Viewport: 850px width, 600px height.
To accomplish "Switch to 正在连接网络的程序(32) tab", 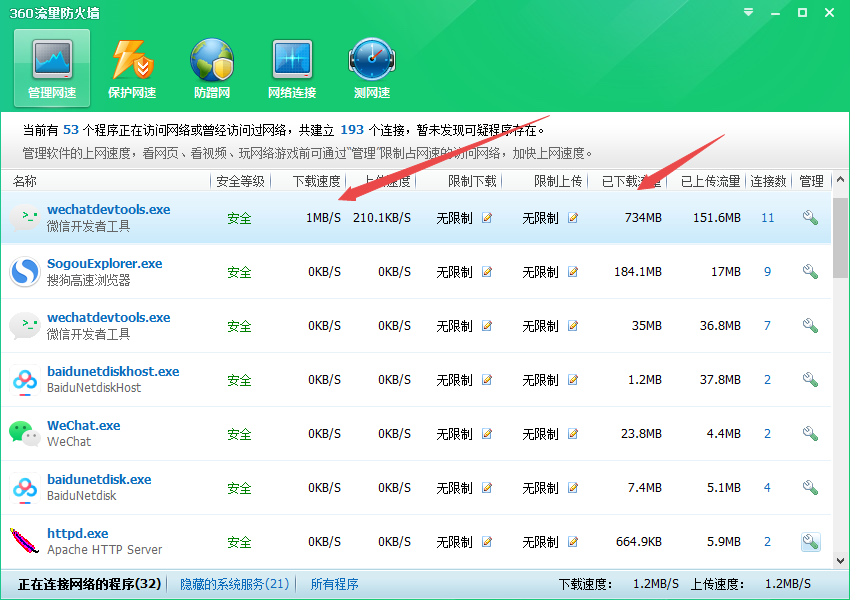I will click(x=89, y=584).
